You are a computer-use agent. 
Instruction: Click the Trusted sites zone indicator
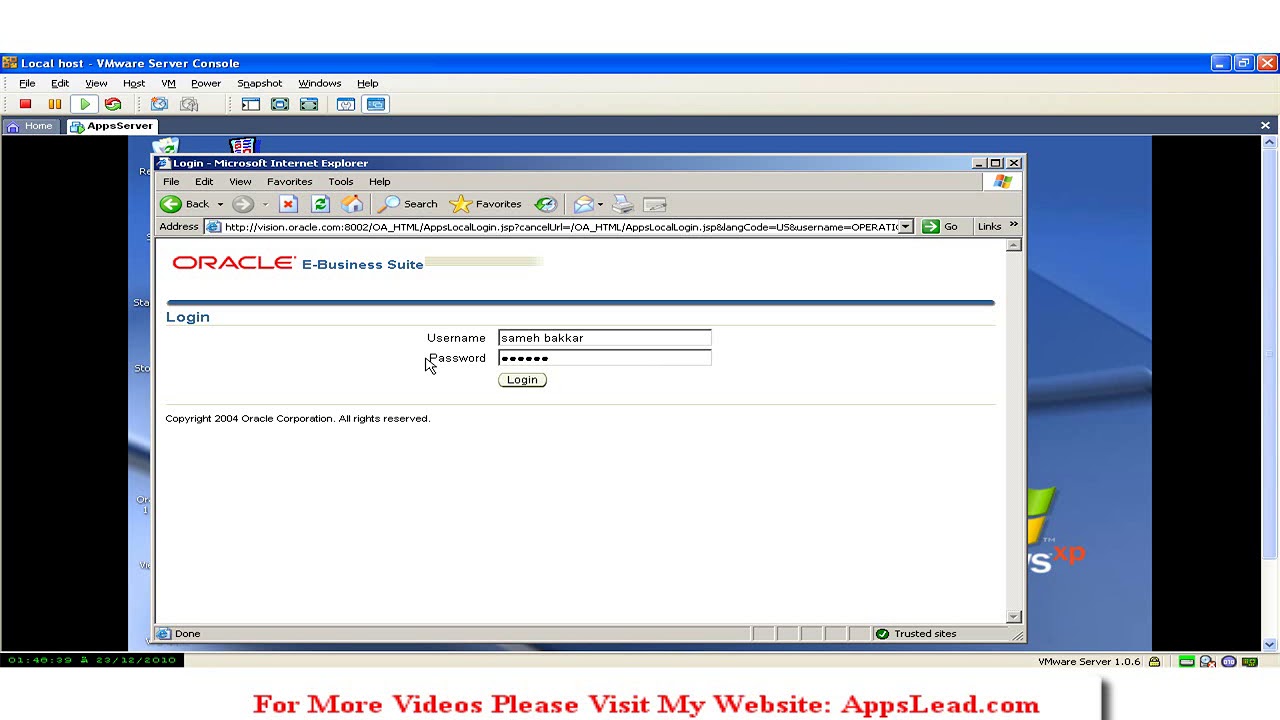point(915,634)
